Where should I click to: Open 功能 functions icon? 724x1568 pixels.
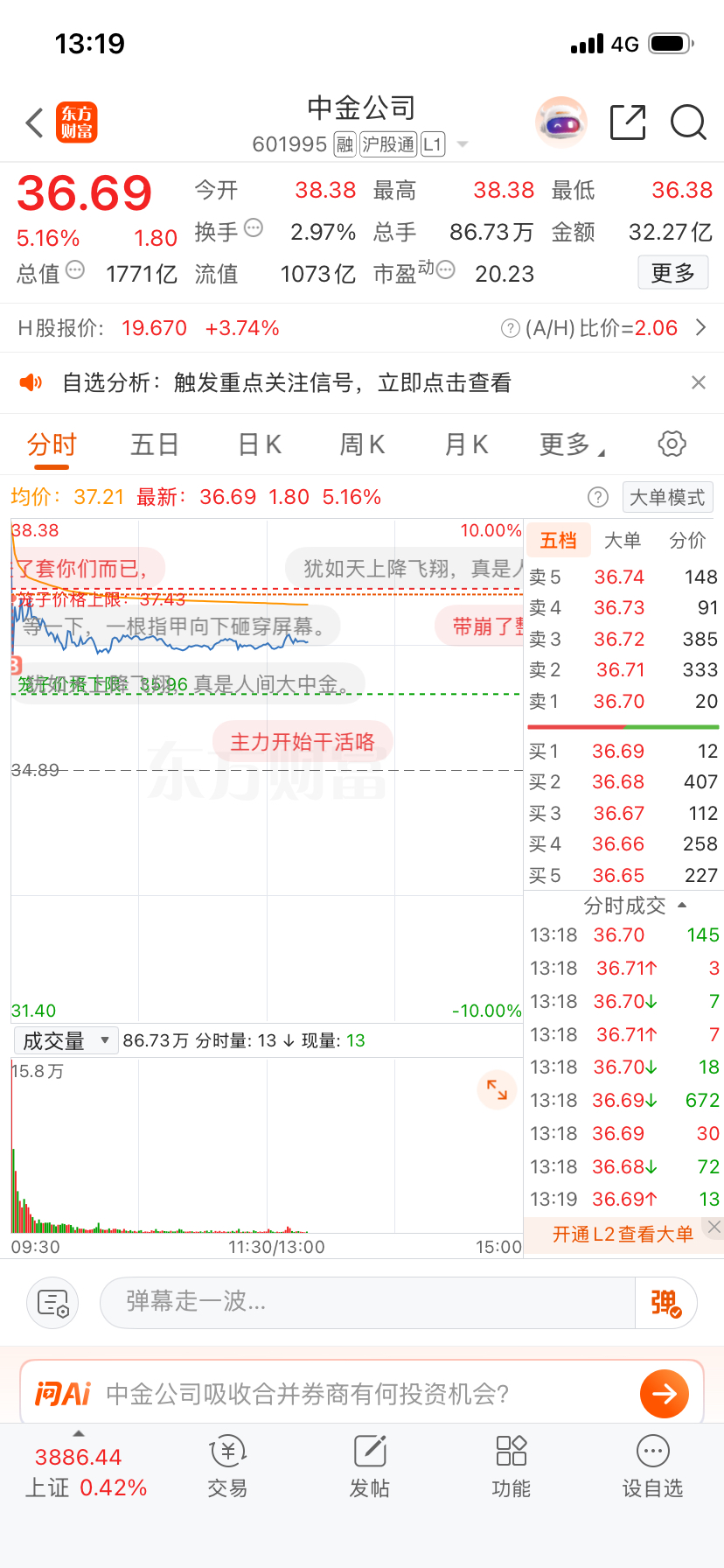coord(511,1467)
